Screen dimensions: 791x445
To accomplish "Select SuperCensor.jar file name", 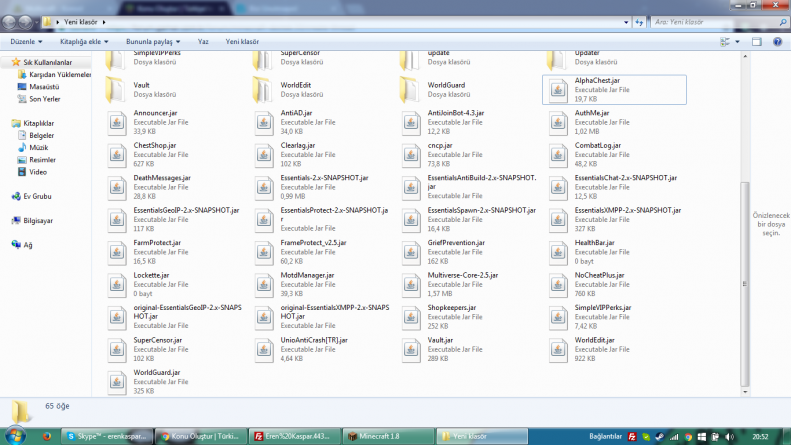I will tap(157, 340).
